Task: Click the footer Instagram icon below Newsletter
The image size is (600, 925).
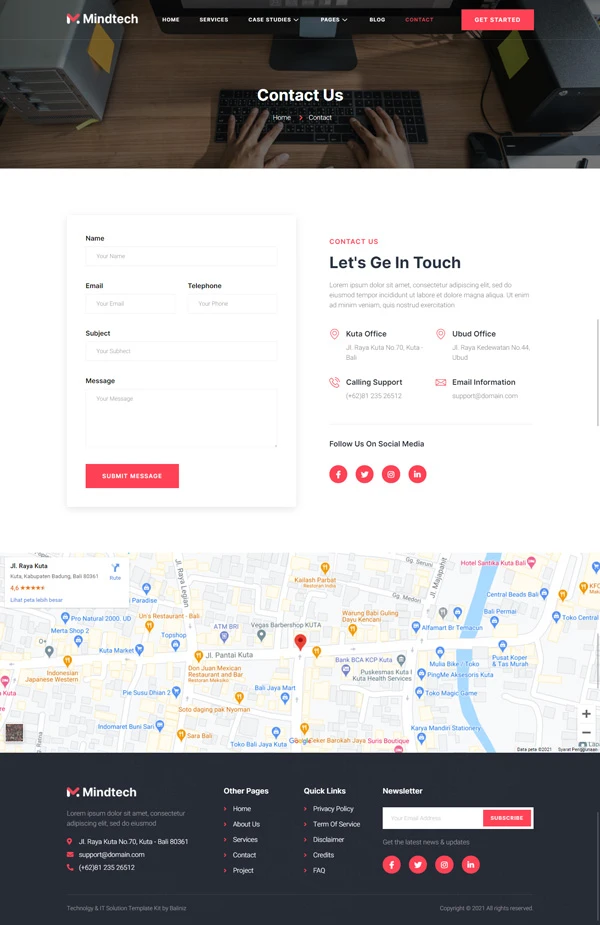Action: tap(444, 864)
